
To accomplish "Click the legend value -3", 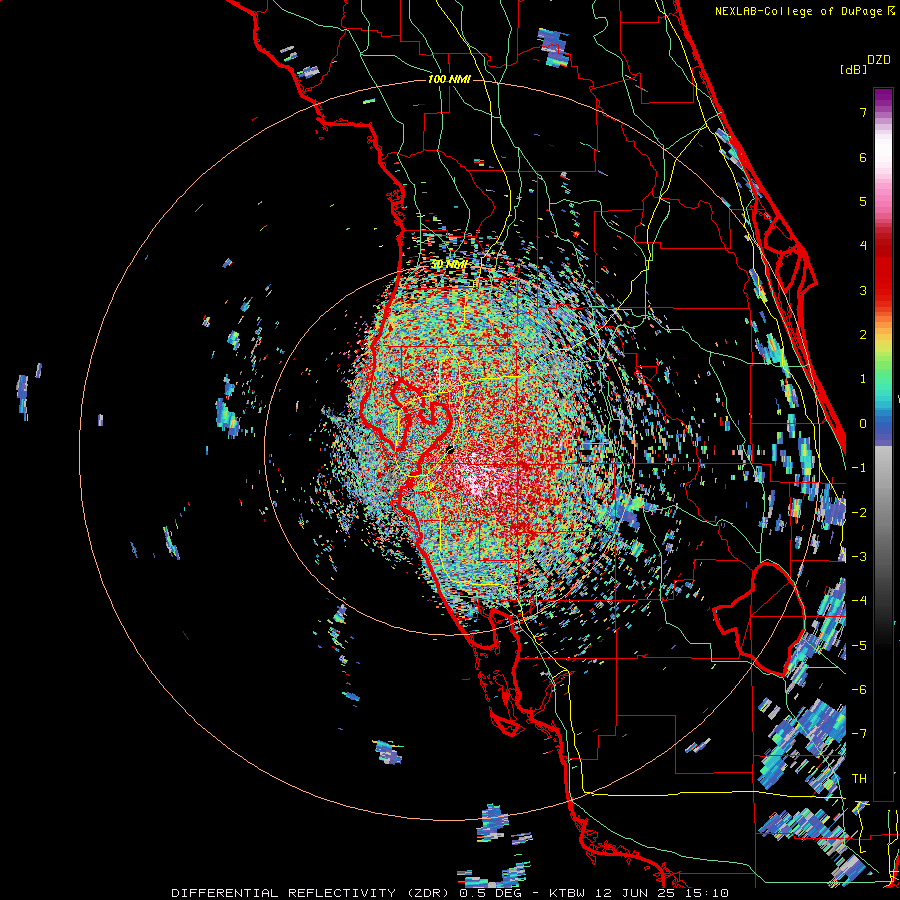I will 859,556.
